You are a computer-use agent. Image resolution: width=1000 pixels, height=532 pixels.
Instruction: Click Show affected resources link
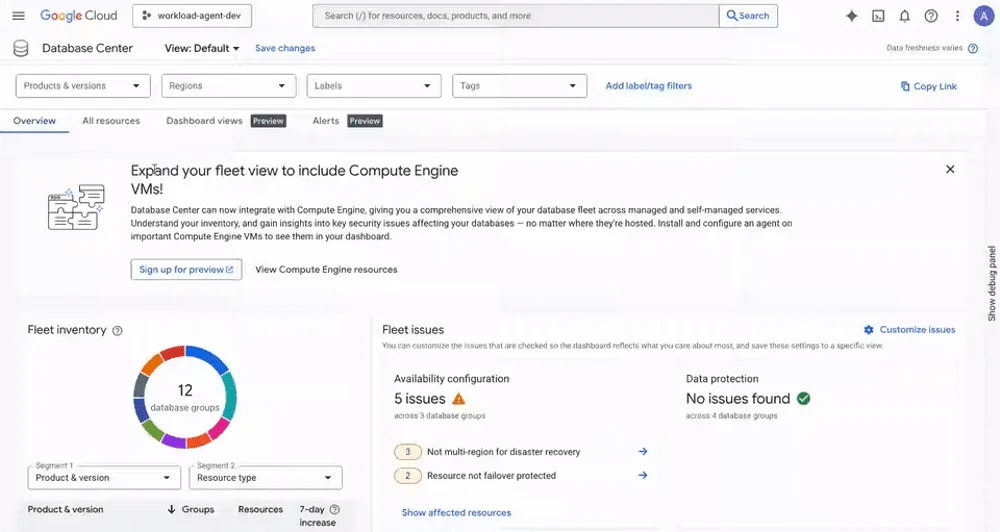click(457, 512)
